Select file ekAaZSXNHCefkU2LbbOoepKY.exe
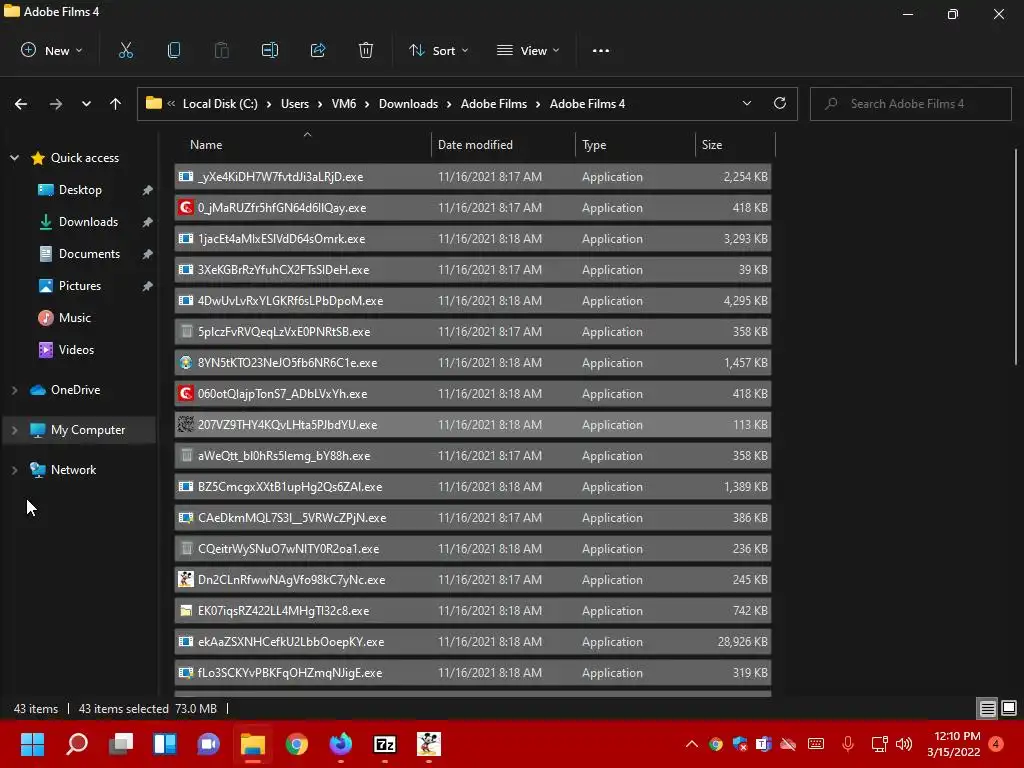The width and height of the screenshot is (1024, 768). [473, 641]
